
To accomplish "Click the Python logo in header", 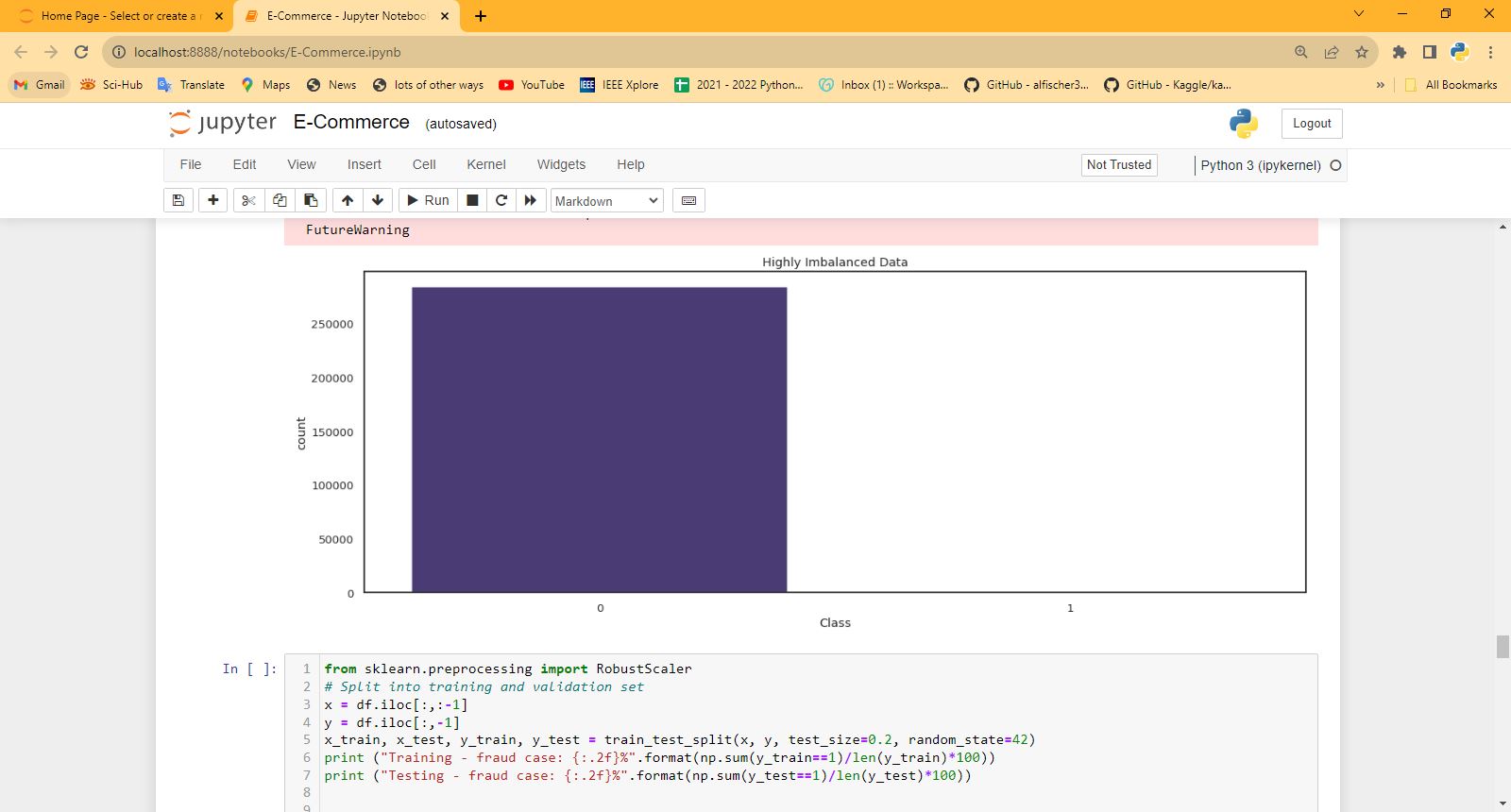I will pos(1244,124).
